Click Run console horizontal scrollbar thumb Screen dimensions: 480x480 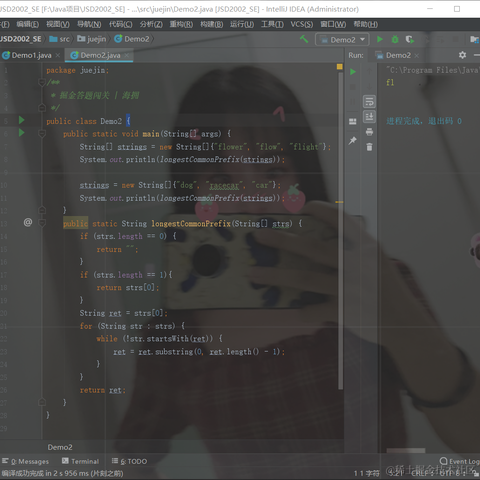(406, 451)
